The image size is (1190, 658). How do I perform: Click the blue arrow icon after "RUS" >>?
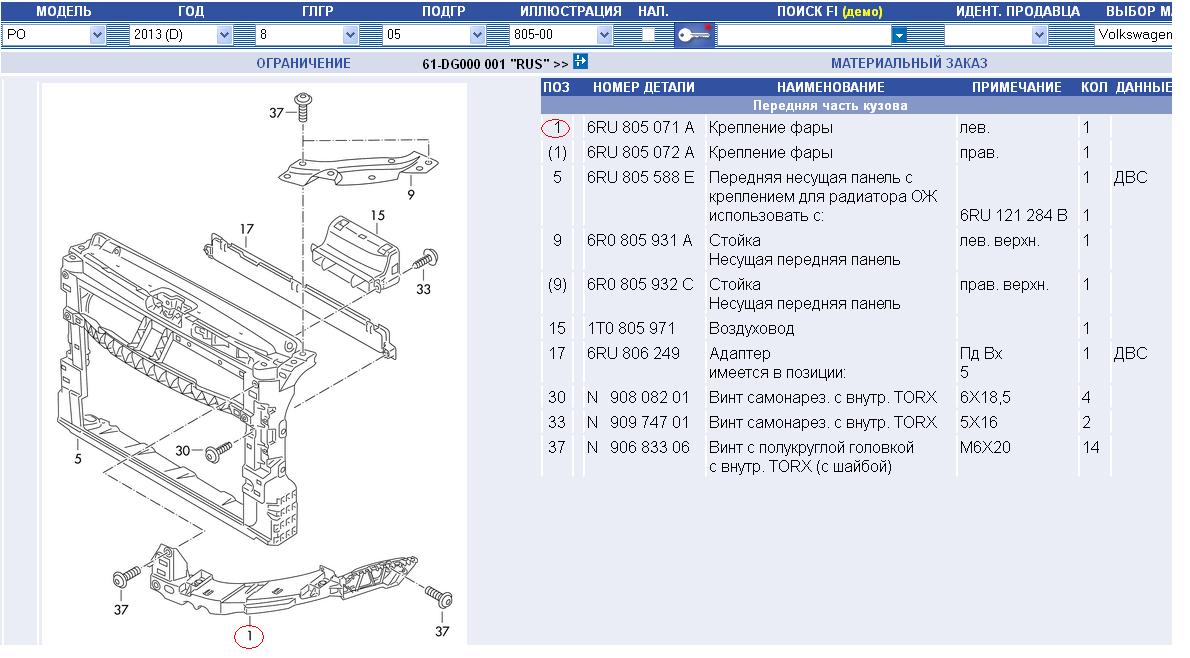pyautogui.click(x=581, y=62)
